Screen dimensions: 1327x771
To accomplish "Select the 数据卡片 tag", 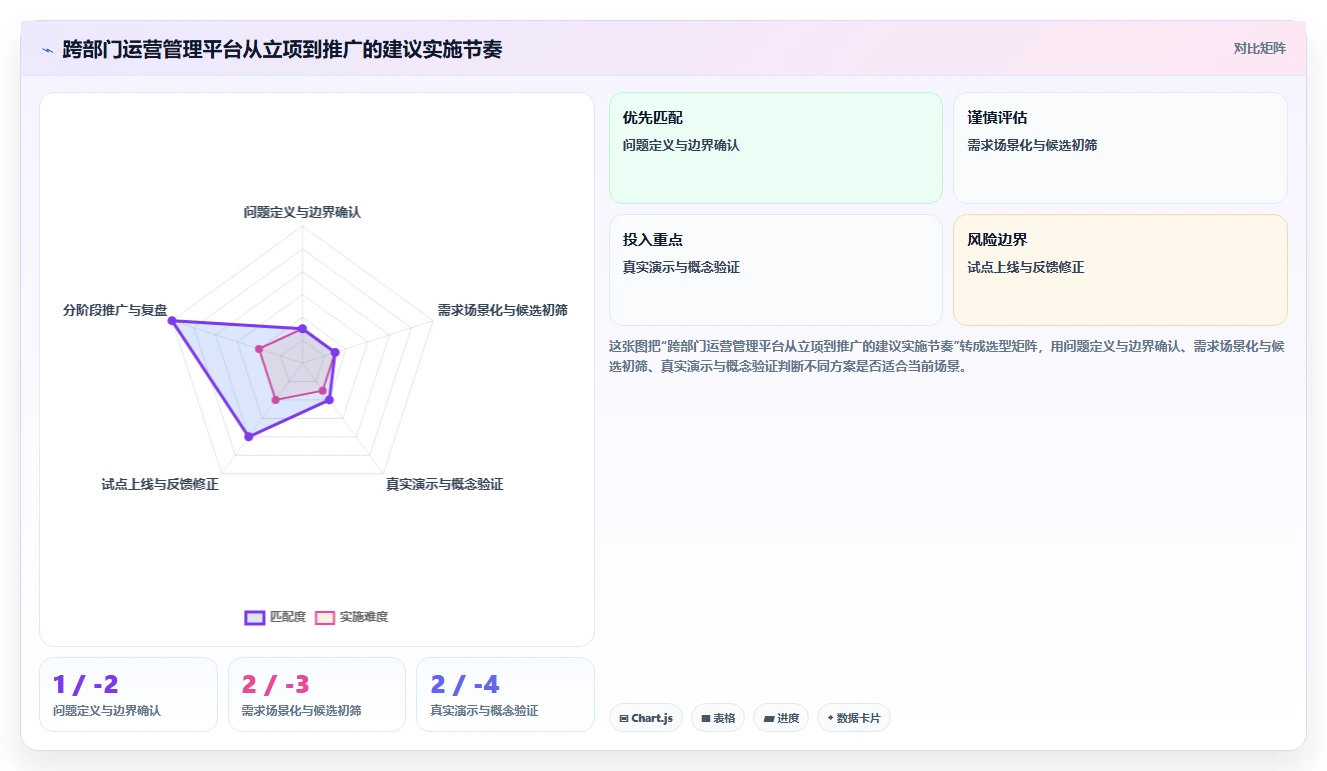I will (x=854, y=718).
